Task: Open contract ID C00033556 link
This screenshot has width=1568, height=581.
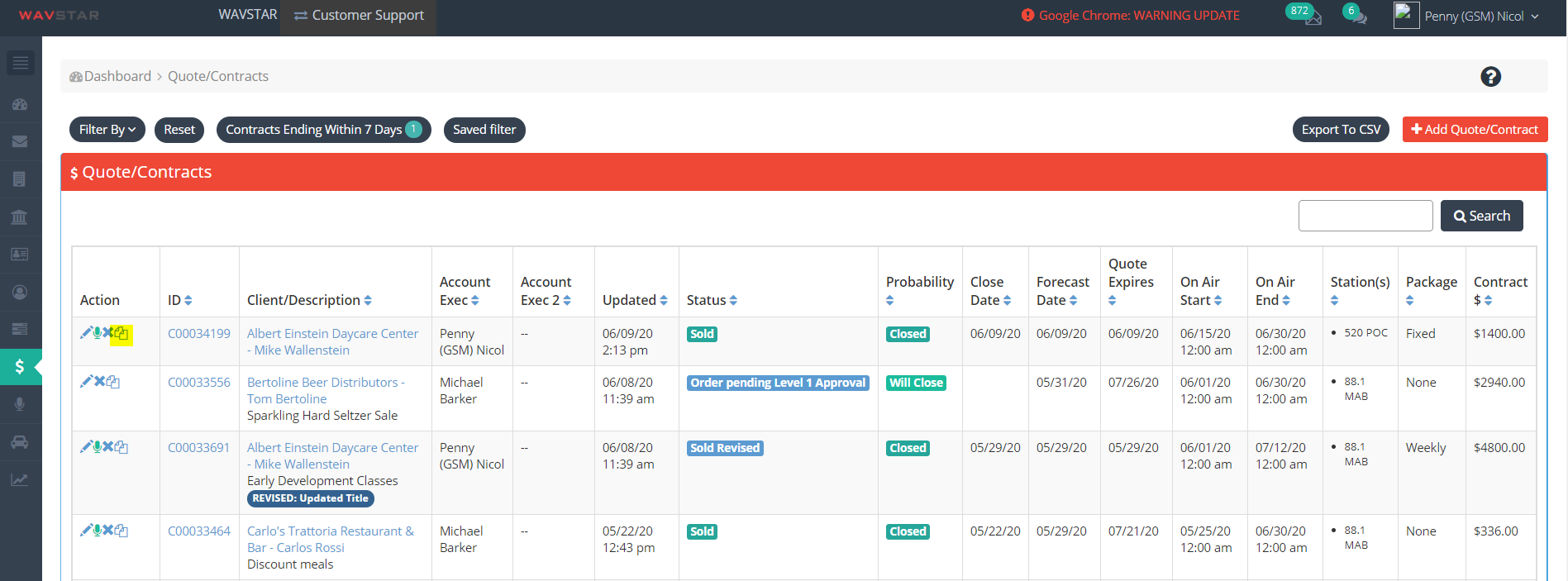Action: (x=199, y=383)
